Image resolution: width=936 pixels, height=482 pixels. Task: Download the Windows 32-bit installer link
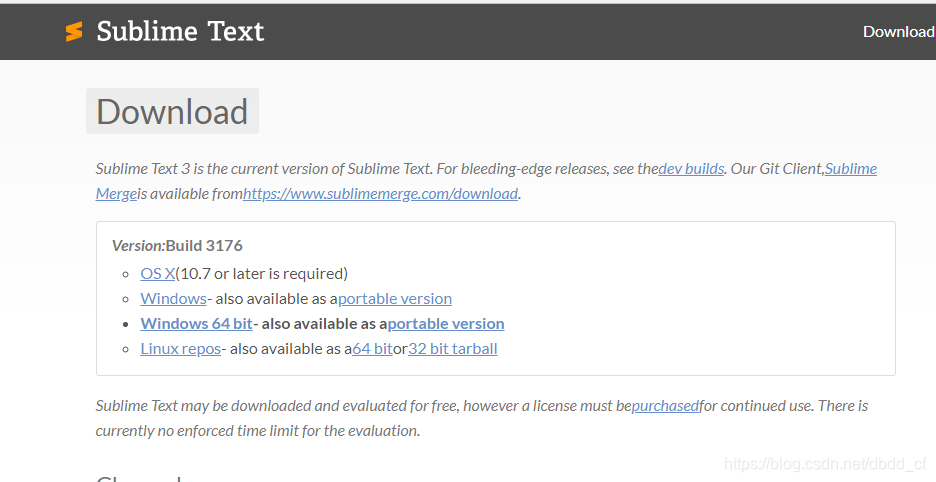coord(173,299)
